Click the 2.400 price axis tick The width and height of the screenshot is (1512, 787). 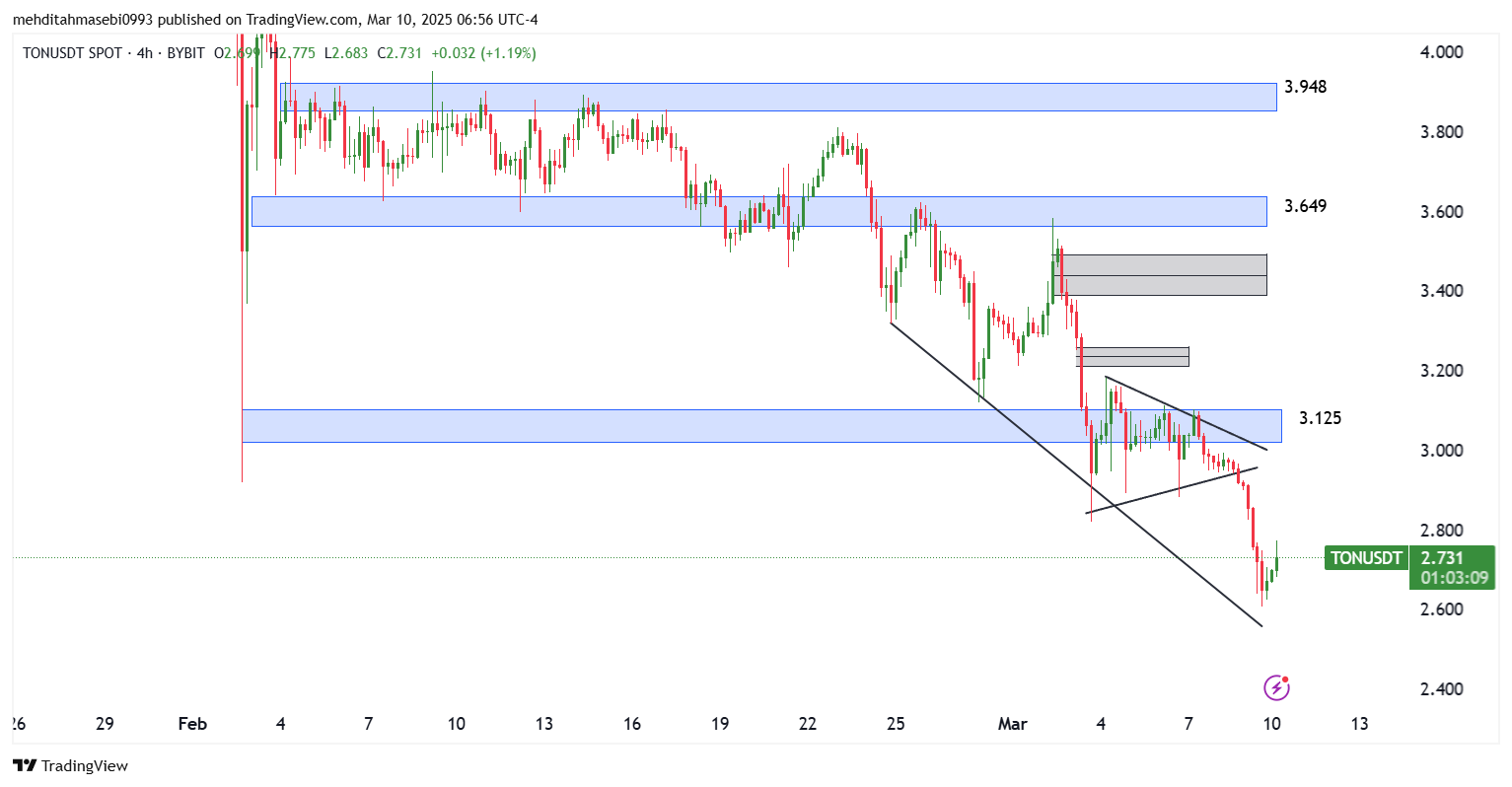click(x=1441, y=689)
